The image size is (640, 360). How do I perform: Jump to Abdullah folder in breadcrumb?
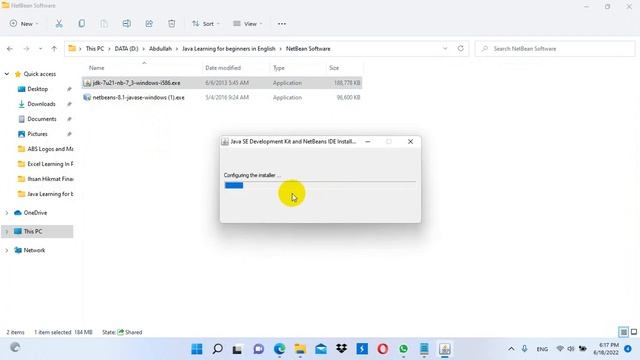160,49
